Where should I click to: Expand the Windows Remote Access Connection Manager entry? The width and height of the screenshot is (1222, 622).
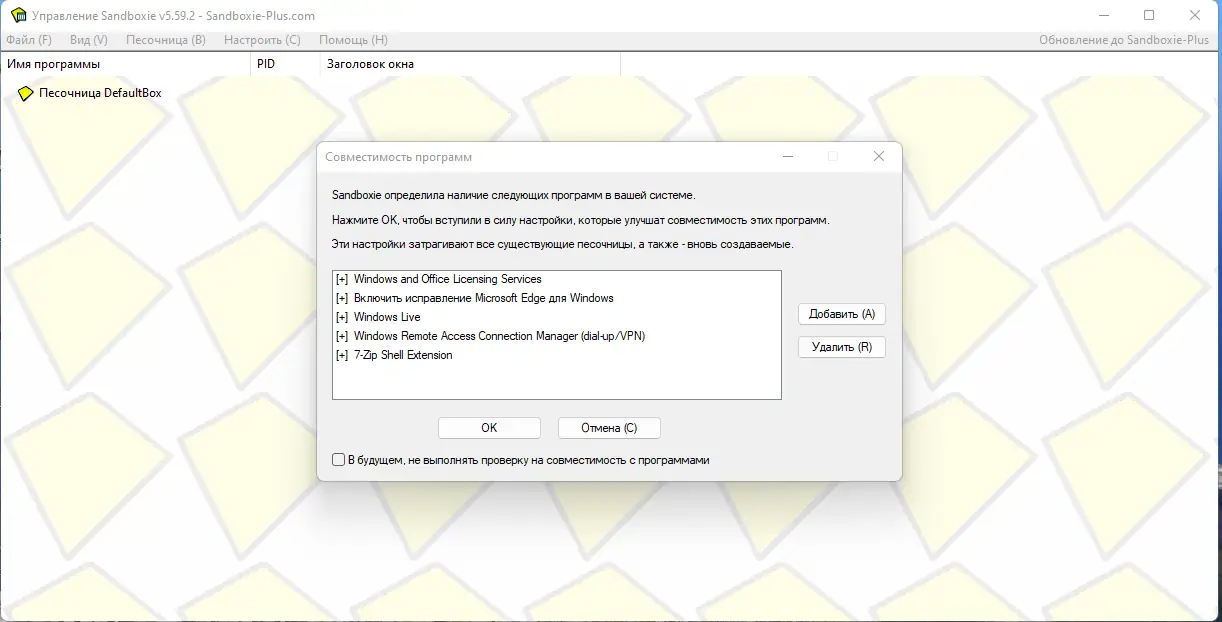pos(342,337)
